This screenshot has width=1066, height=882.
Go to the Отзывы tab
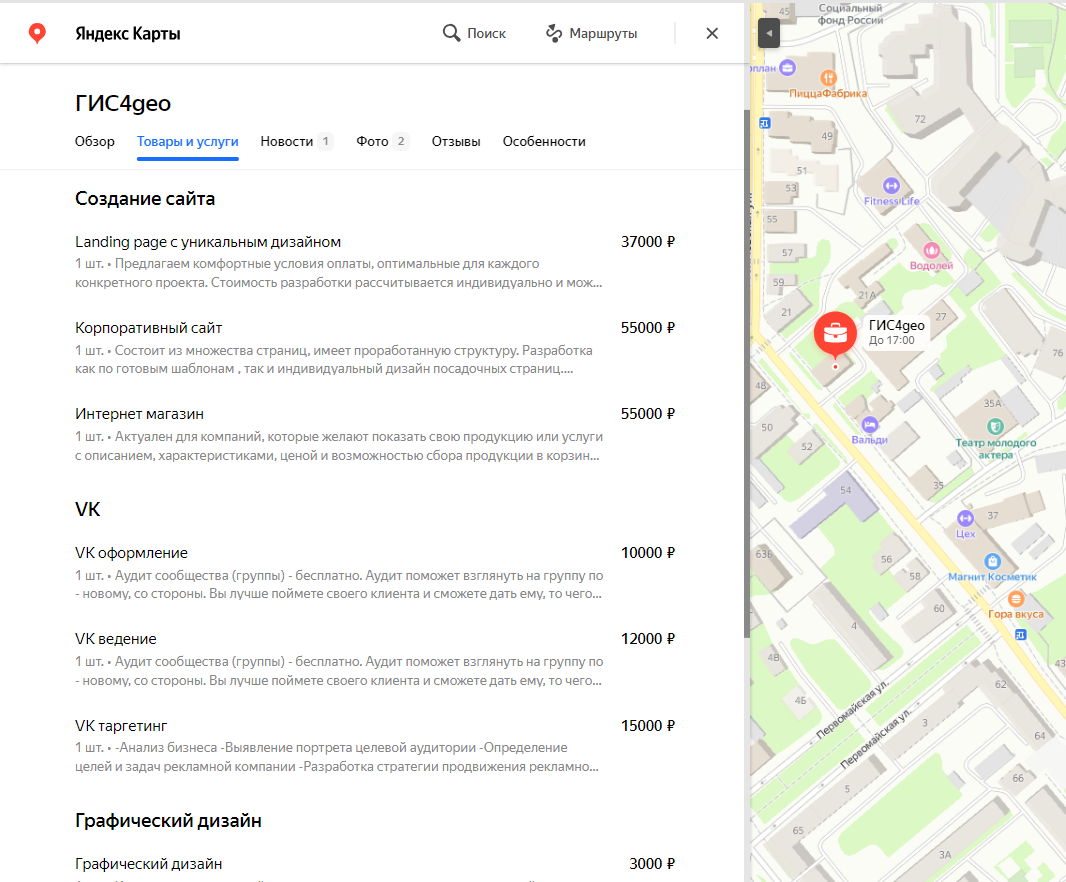point(456,142)
